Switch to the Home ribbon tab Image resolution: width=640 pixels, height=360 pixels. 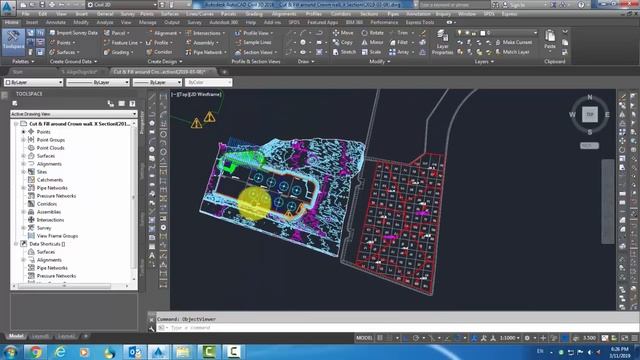11,22
